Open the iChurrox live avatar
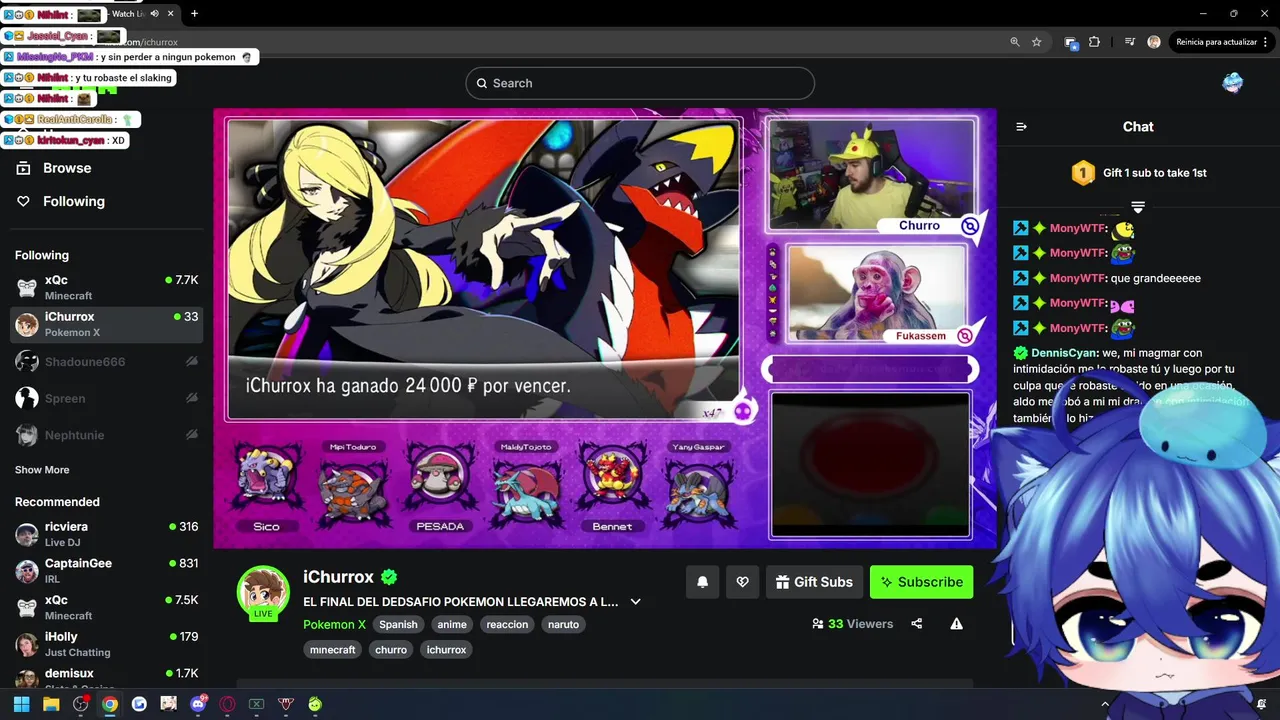This screenshot has height=720, width=1280. 263,592
